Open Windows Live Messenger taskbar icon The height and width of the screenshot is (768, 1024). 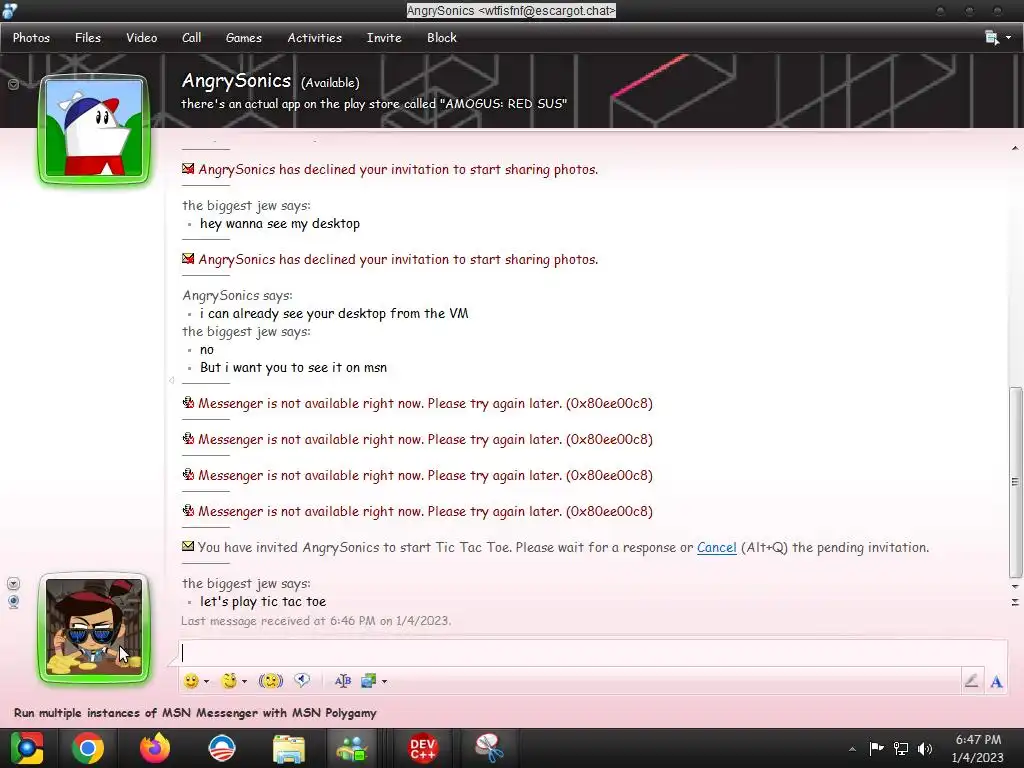[352, 748]
